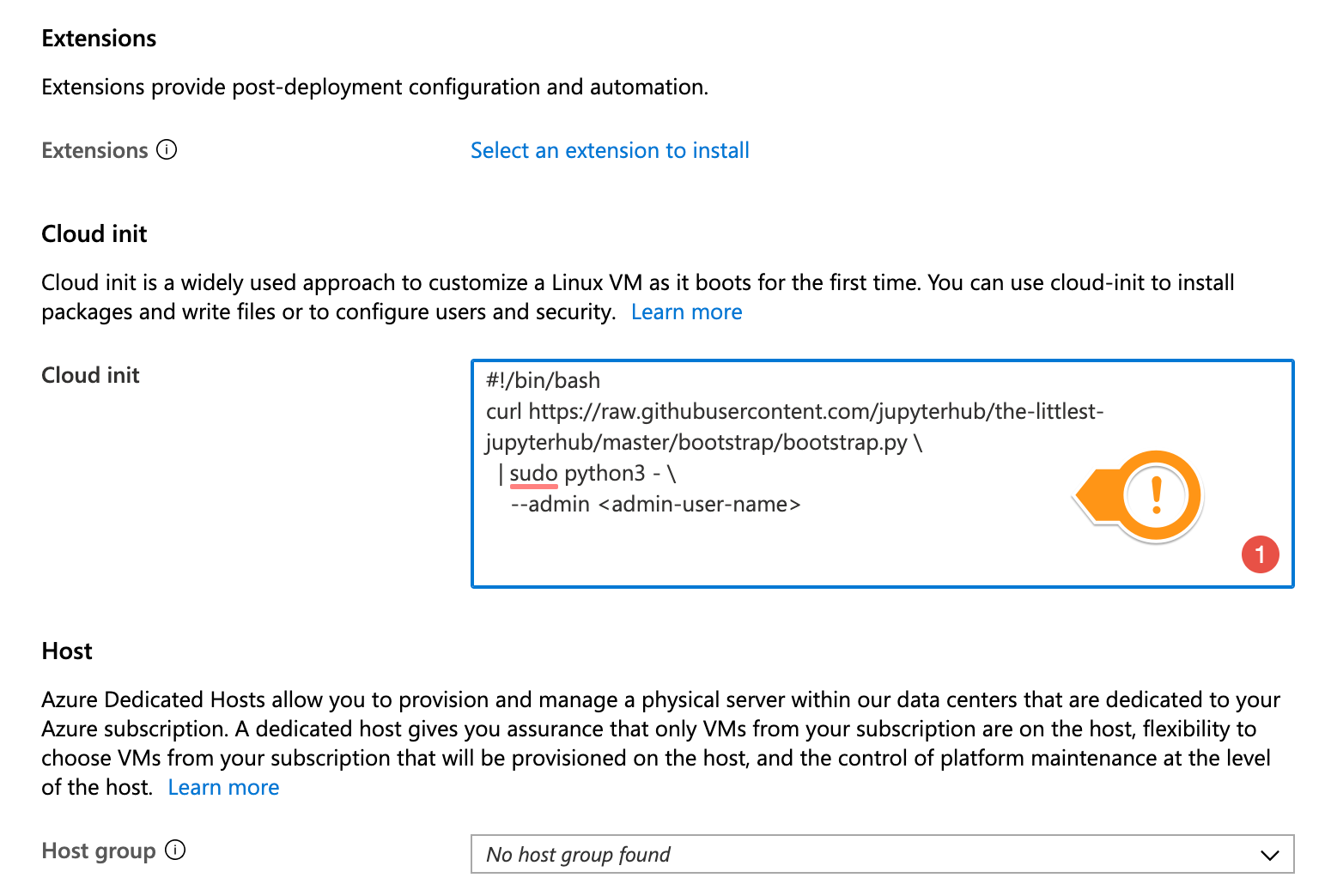
Task: Click the gray Host group field label
Action: click(x=99, y=851)
